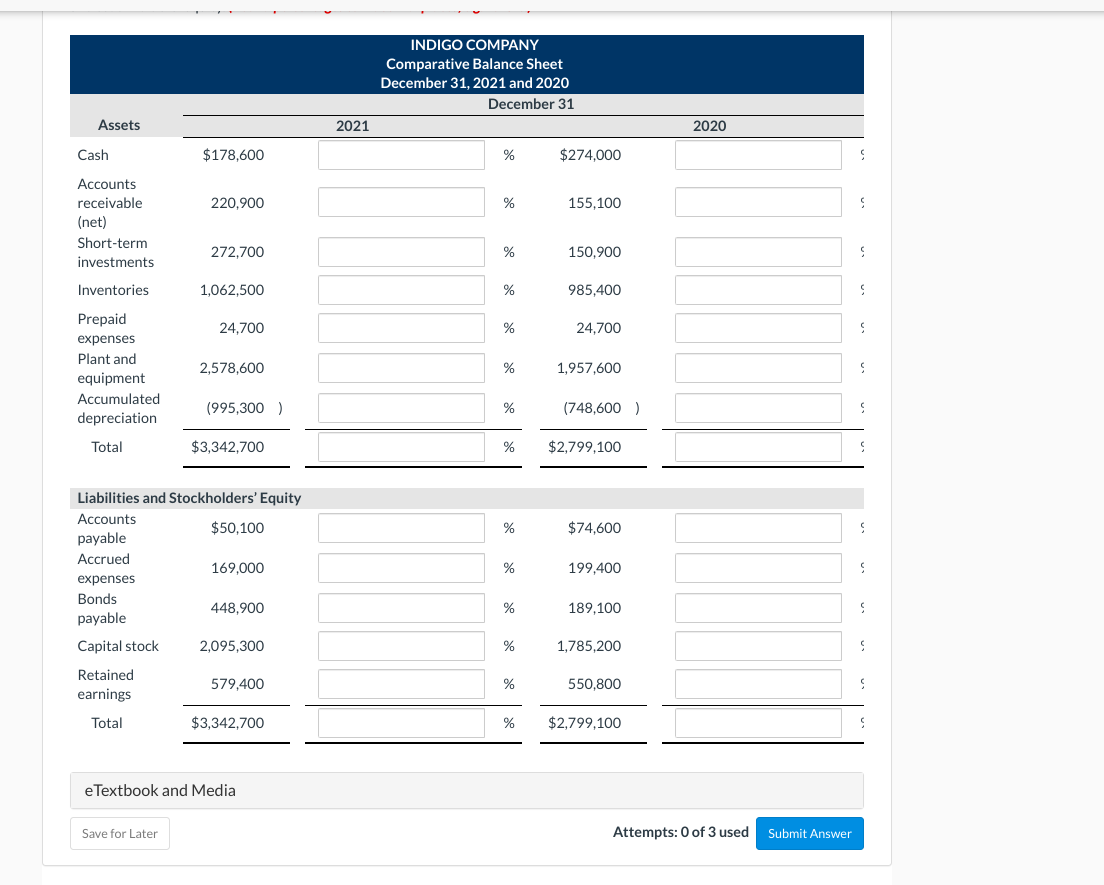Click the 2021 total liabilities and equity input
Image resolution: width=1104 pixels, height=885 pixels.
(x=401, y=723)
